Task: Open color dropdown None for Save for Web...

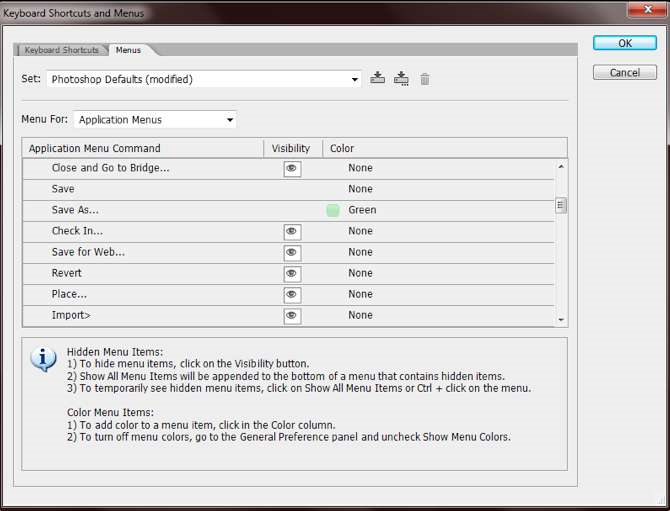Action: [x=360, y=252]
